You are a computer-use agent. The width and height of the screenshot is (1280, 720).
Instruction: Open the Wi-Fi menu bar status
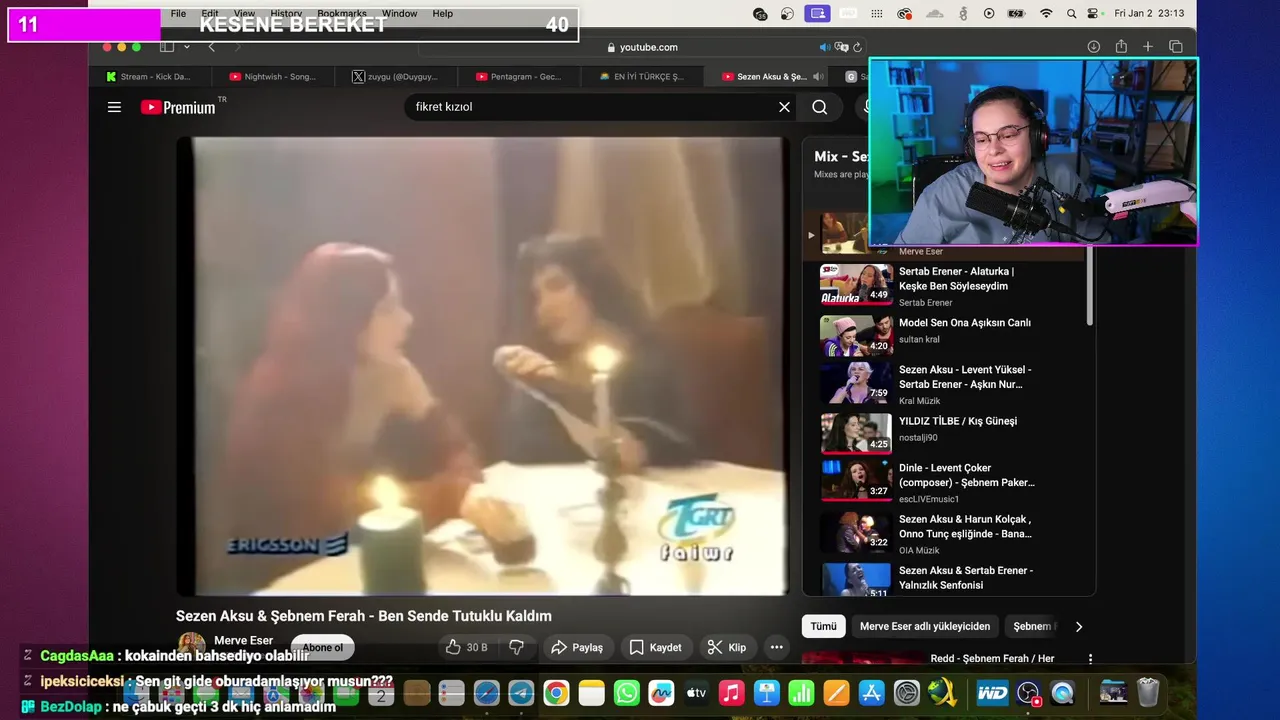(1046, 14)
